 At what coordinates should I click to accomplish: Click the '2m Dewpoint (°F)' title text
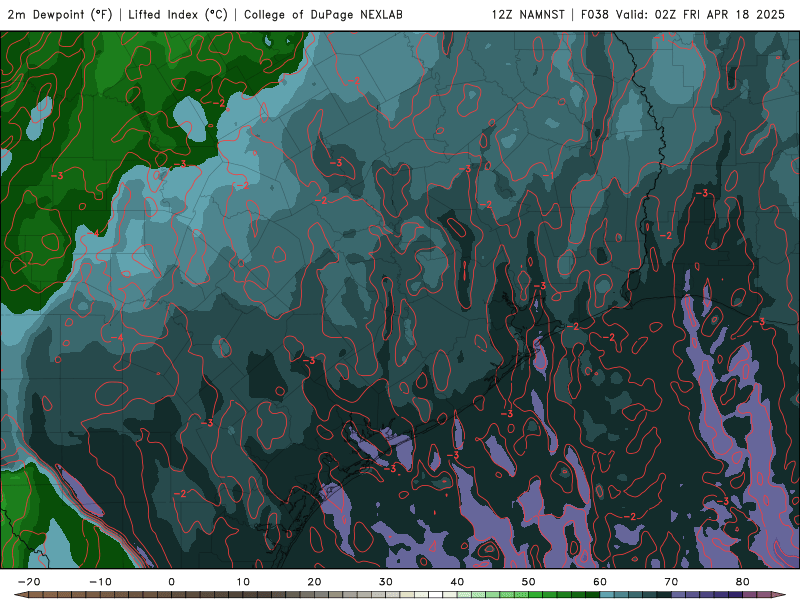[60, 15]
